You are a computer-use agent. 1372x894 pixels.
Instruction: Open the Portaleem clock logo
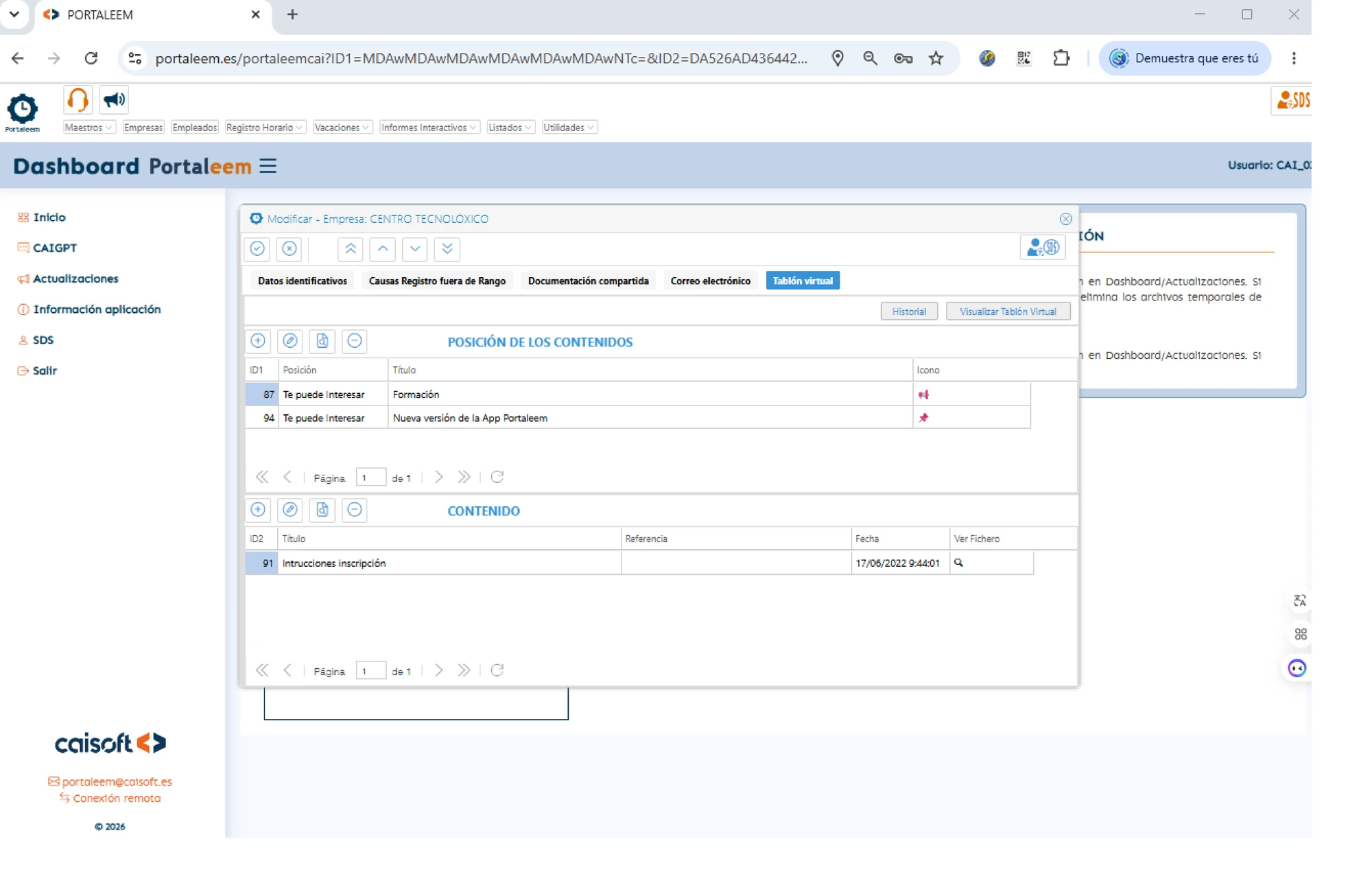point(22,113)
